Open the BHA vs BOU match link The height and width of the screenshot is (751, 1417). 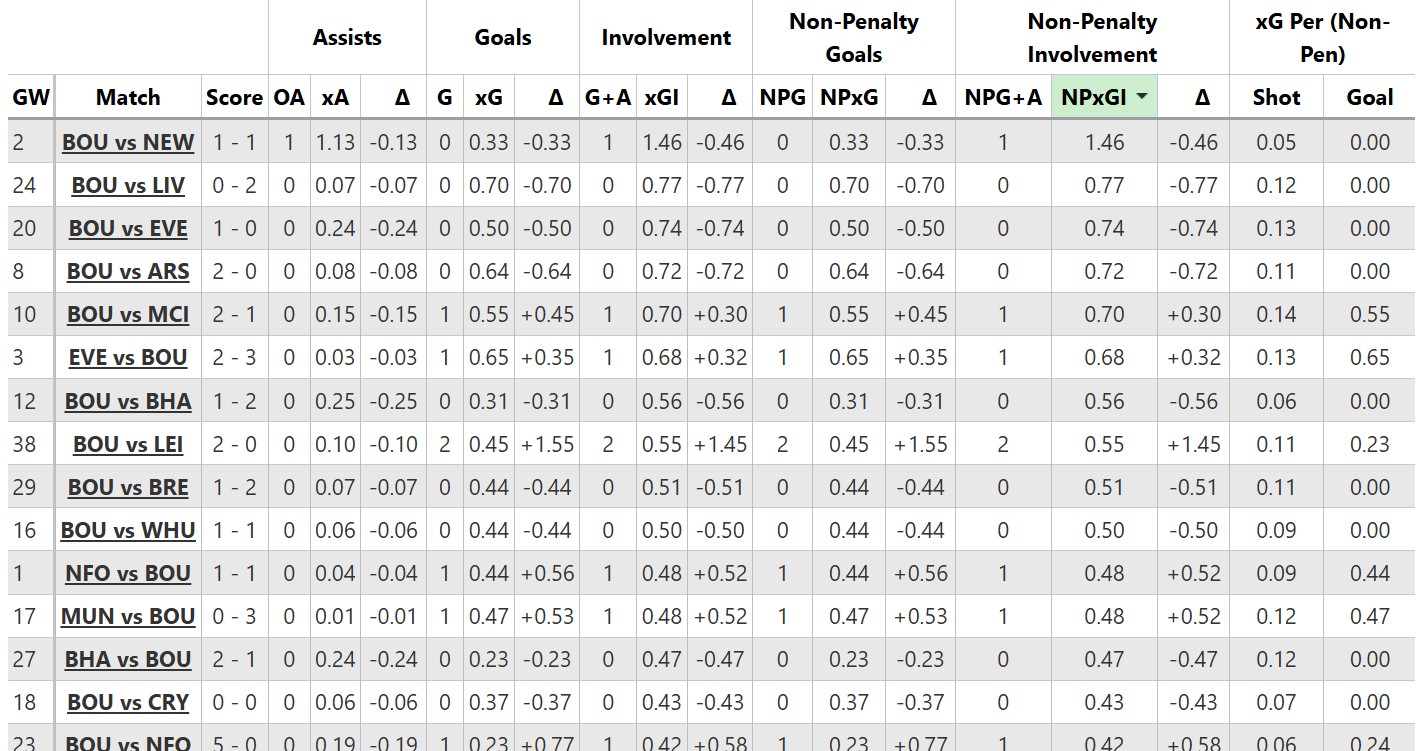[128, 659]
